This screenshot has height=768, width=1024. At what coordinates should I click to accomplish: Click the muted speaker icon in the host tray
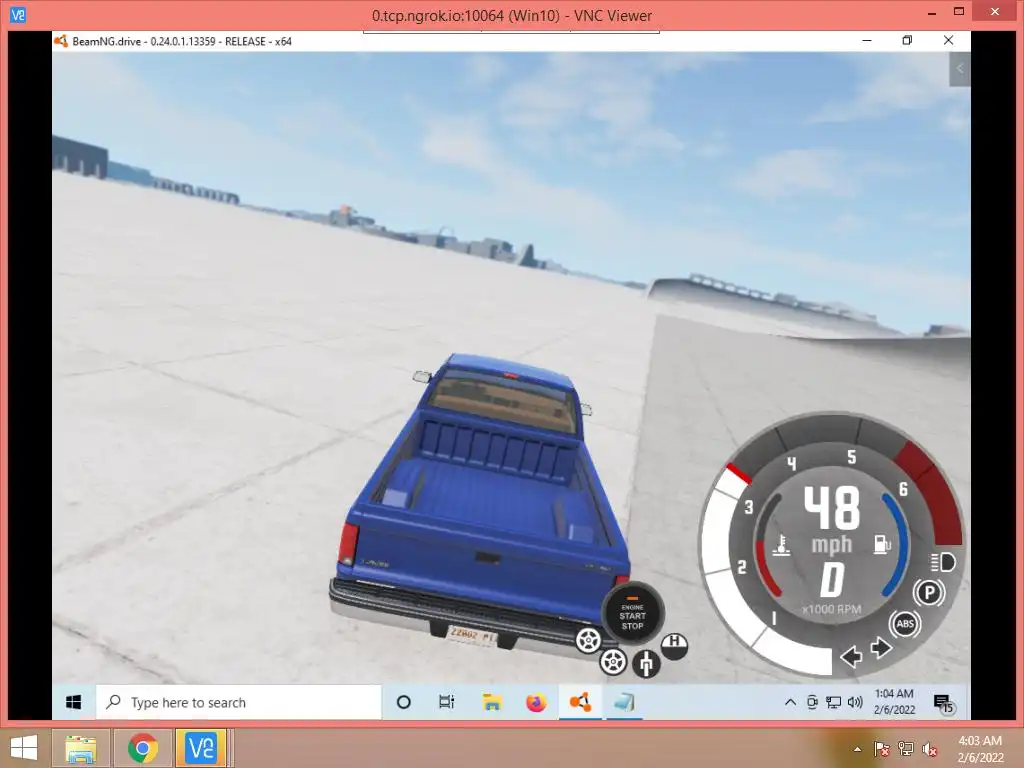point(929,749)
